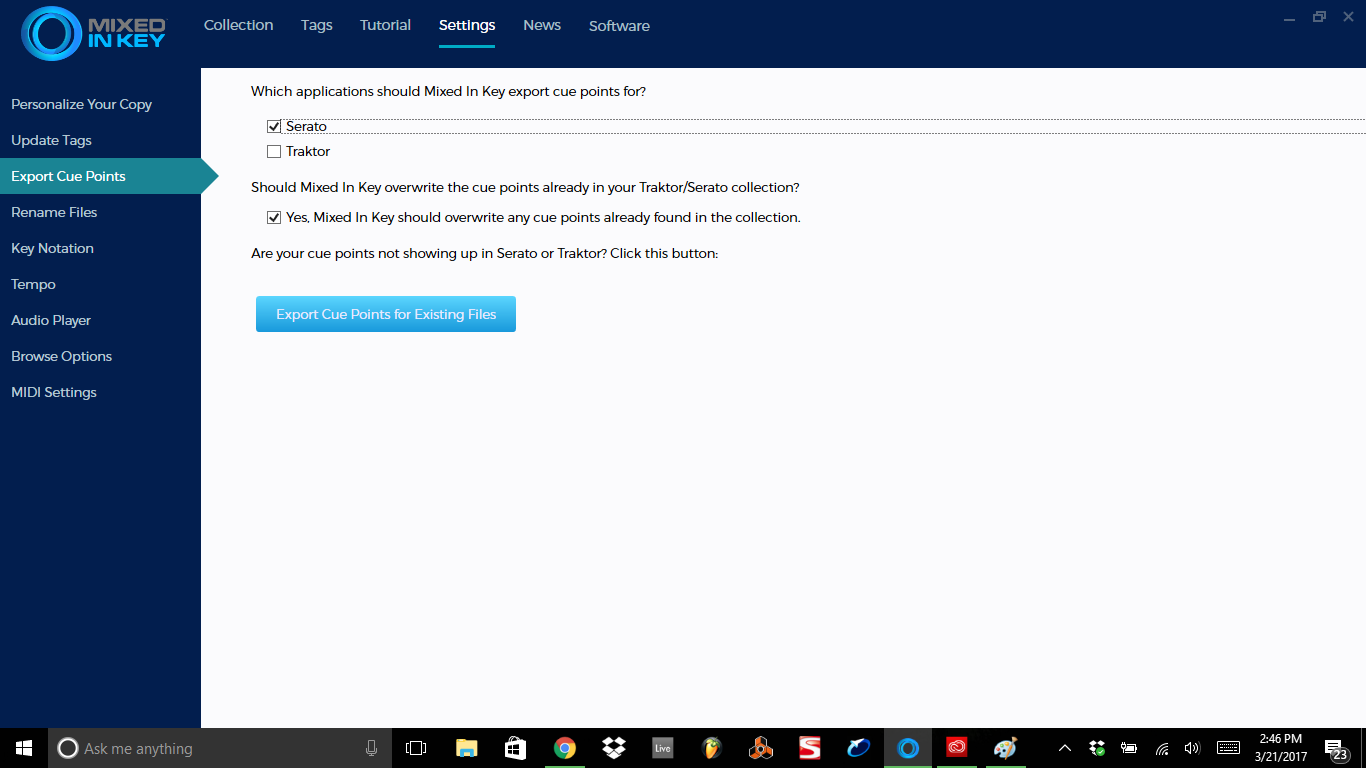Image resolution: width=1366 pixels, height=768 pixels.
Task: Toggle overwrite existing cue points checkbox
Action: (274, 218)
